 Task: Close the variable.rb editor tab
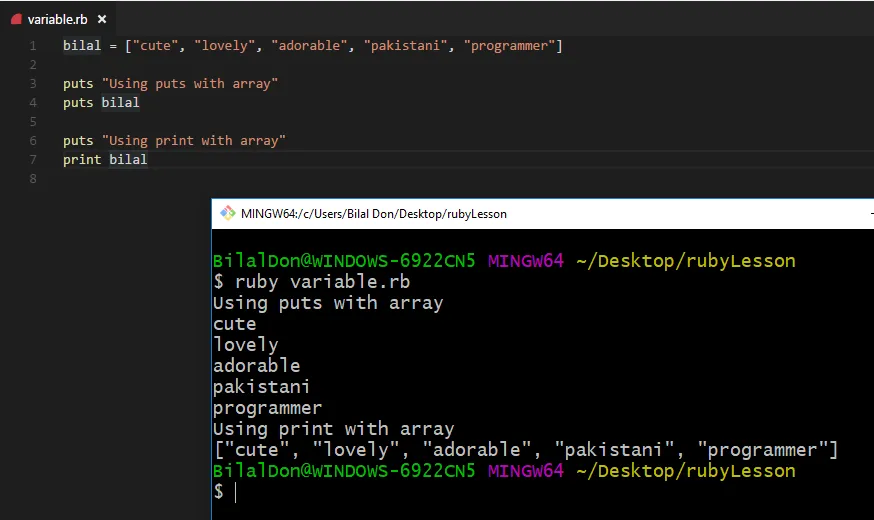tap(102, 20)
